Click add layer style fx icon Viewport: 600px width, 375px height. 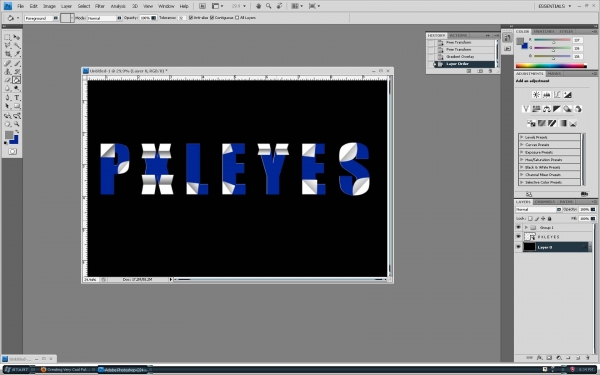pyautogui.click(x=539, y=358)
